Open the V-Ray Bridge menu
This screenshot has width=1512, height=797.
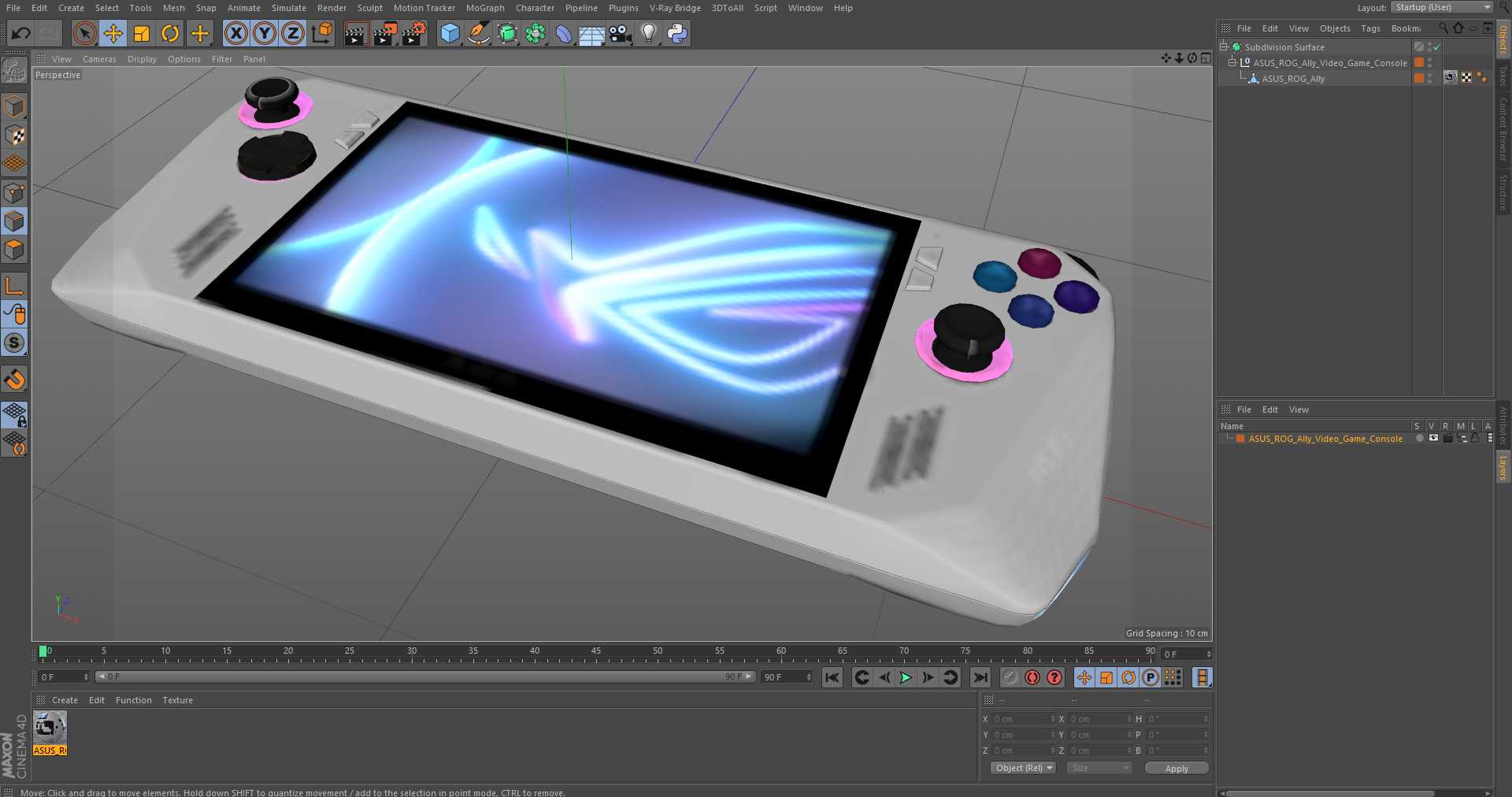(675, 8)
